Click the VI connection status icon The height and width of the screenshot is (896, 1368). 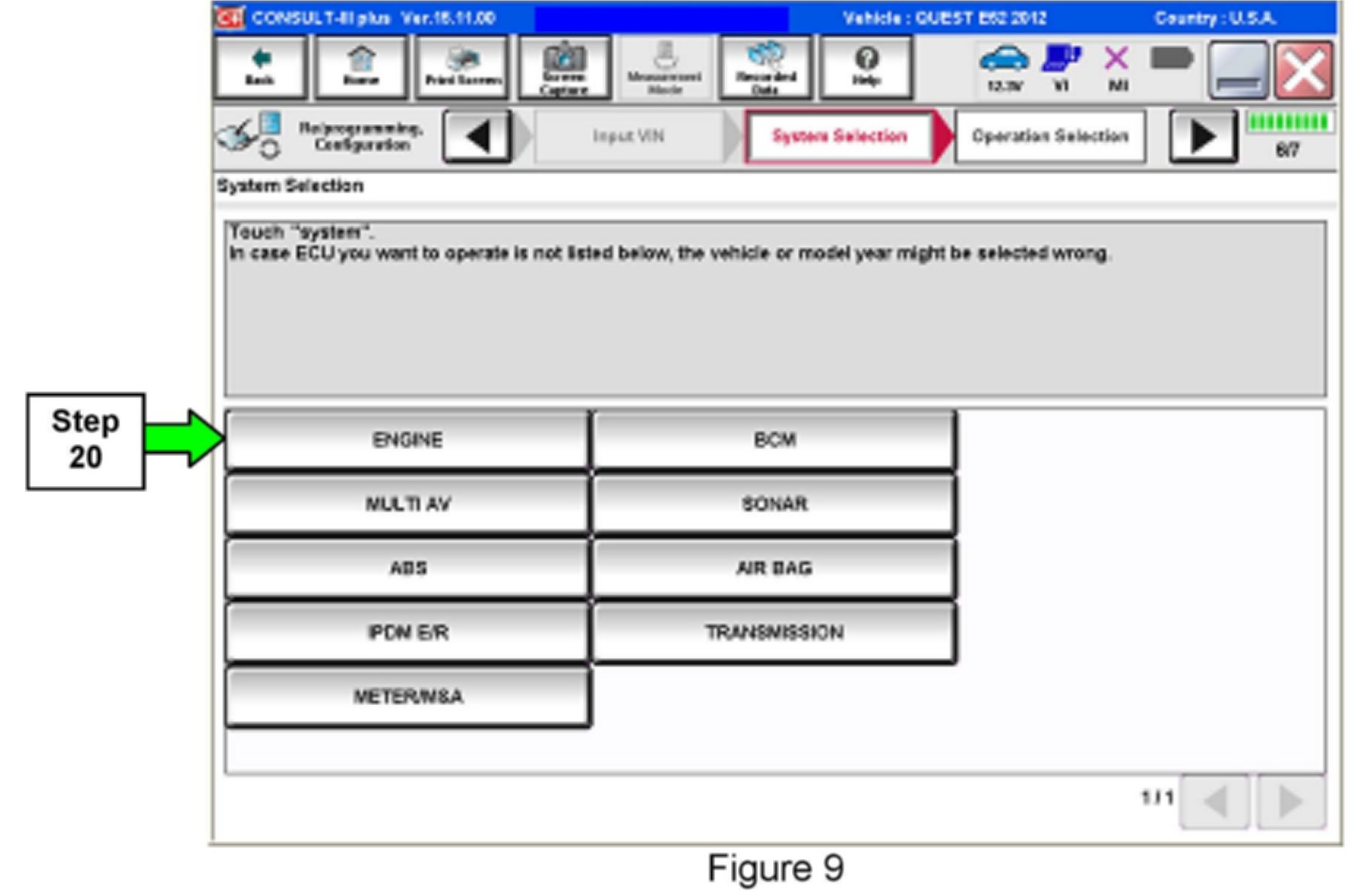1061,66
